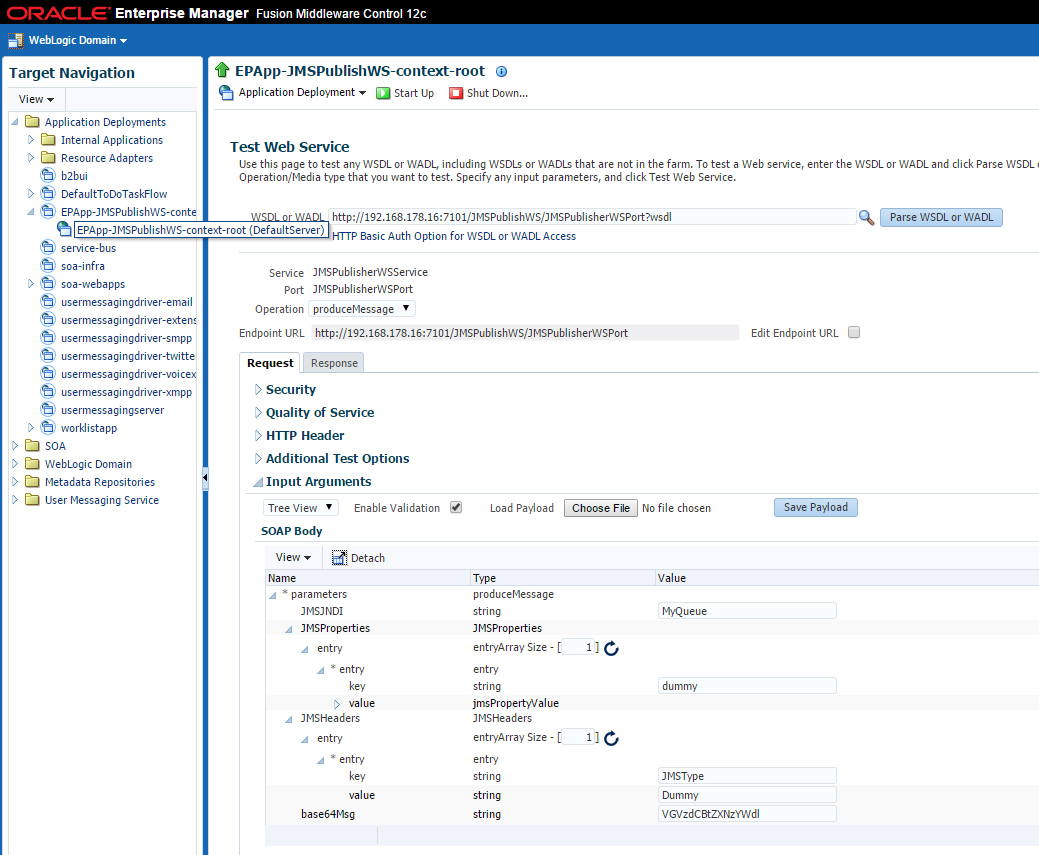Click the WebLogic Domain icon in header

(15, 40)
